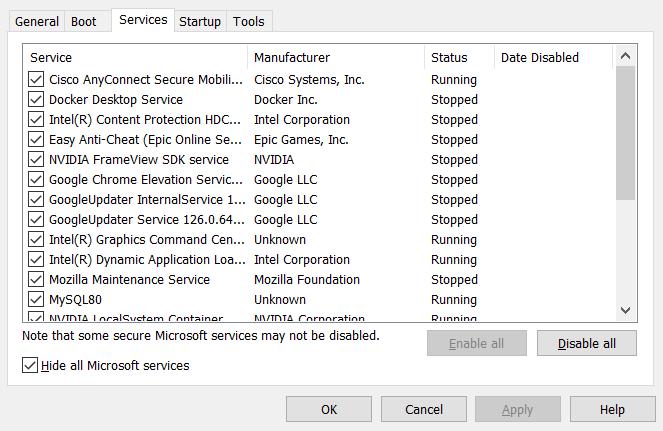The height and width of the screenshot is (431, 663).
Task: Open the Tools tab
Action: coord(249,21)
